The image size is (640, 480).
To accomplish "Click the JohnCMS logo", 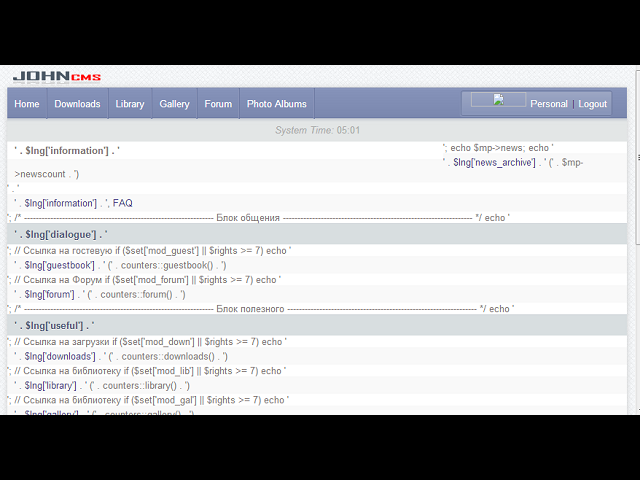I will (x=57, y=77).
